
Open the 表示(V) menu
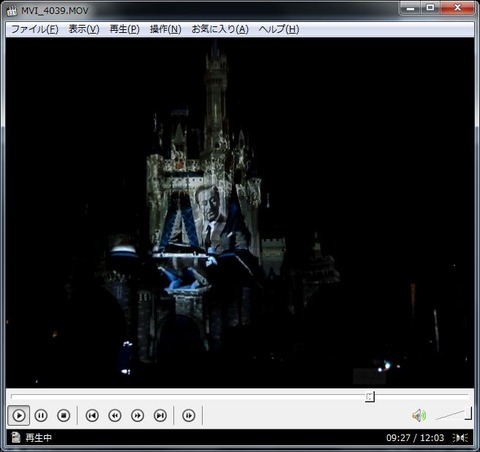84,29
